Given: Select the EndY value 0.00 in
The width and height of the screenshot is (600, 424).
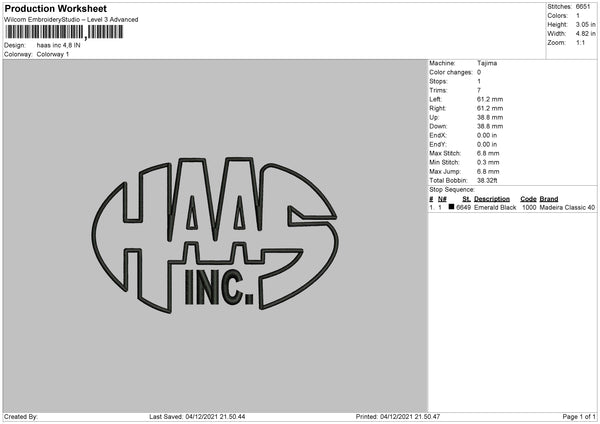Looking at the screenshot, I should [x=487, y=145].
